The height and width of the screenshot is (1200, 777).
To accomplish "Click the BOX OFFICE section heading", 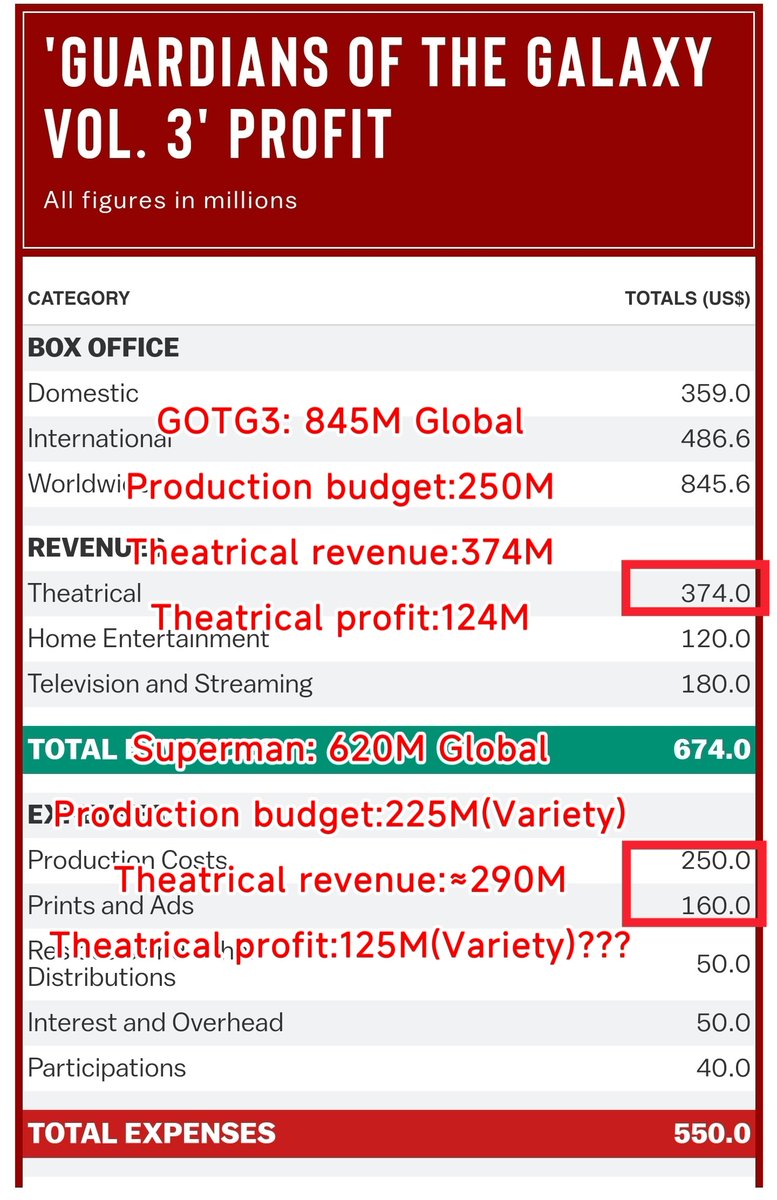I will (104, 348).
